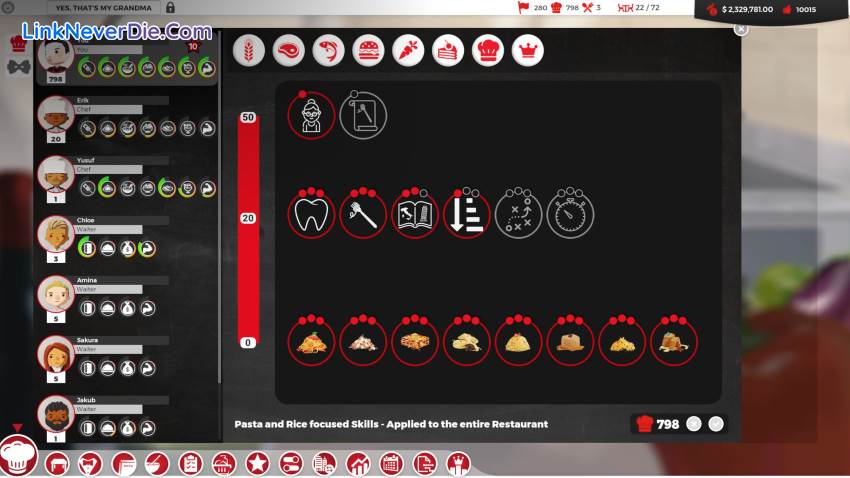This screenshot has width=850, height=478.
Task: Pick the Italy recipe book skill
Action: click(x=415, y=215)
